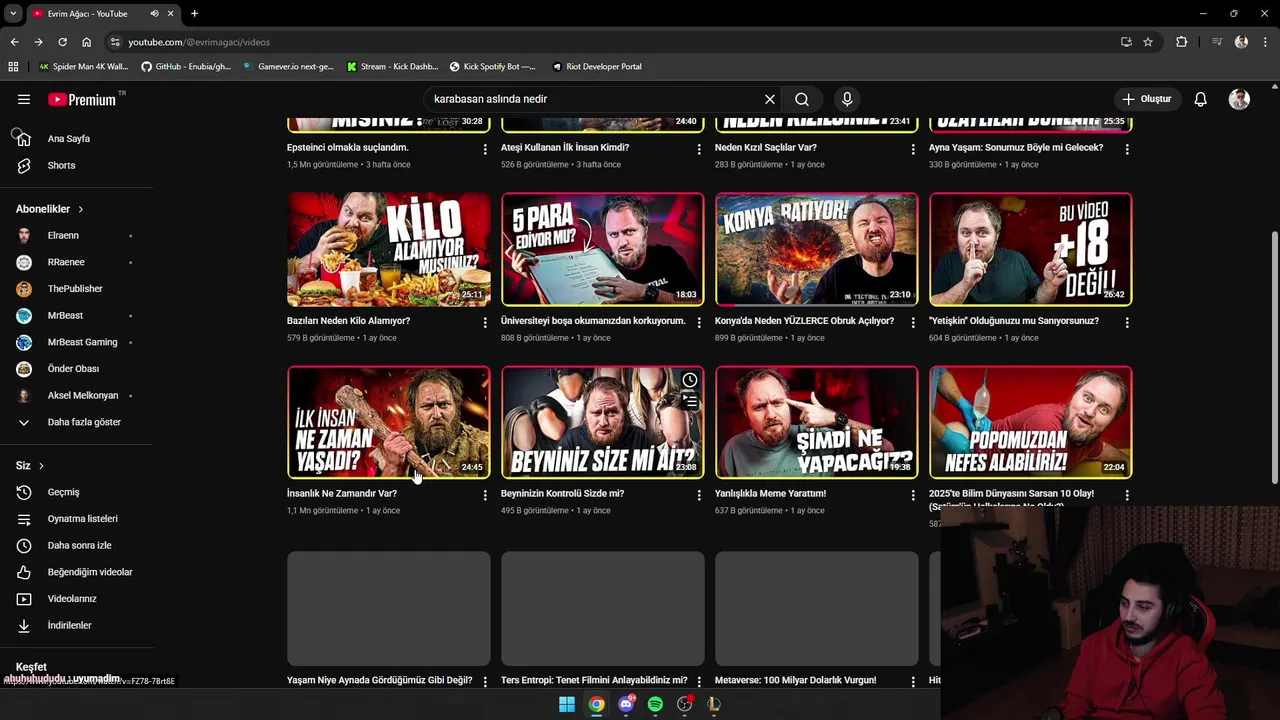
Task: Open options for 'Bazıları Neden Kilo Alamıyor?'
Action: click(485, 323)
